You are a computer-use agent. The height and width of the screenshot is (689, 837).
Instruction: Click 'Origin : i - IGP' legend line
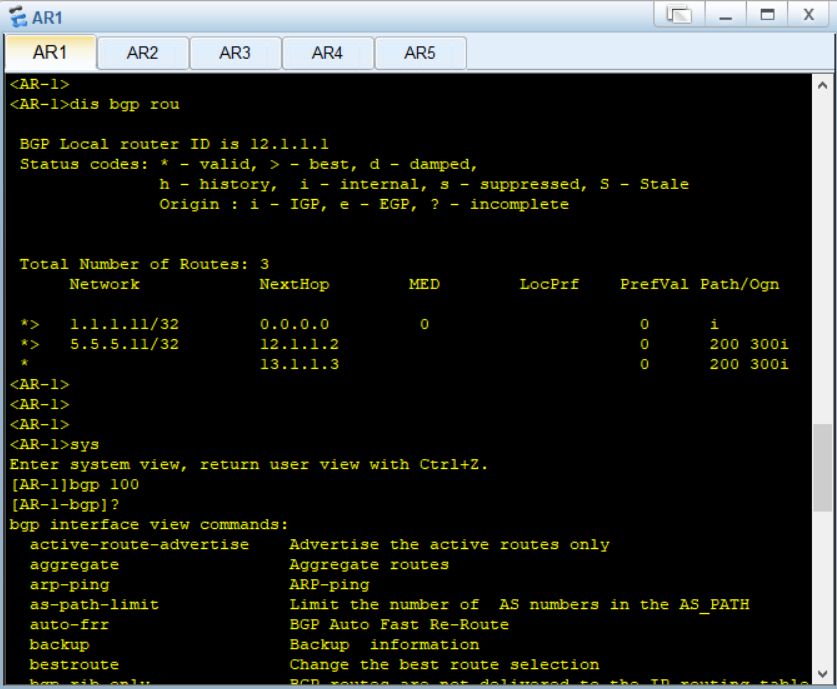364,204
